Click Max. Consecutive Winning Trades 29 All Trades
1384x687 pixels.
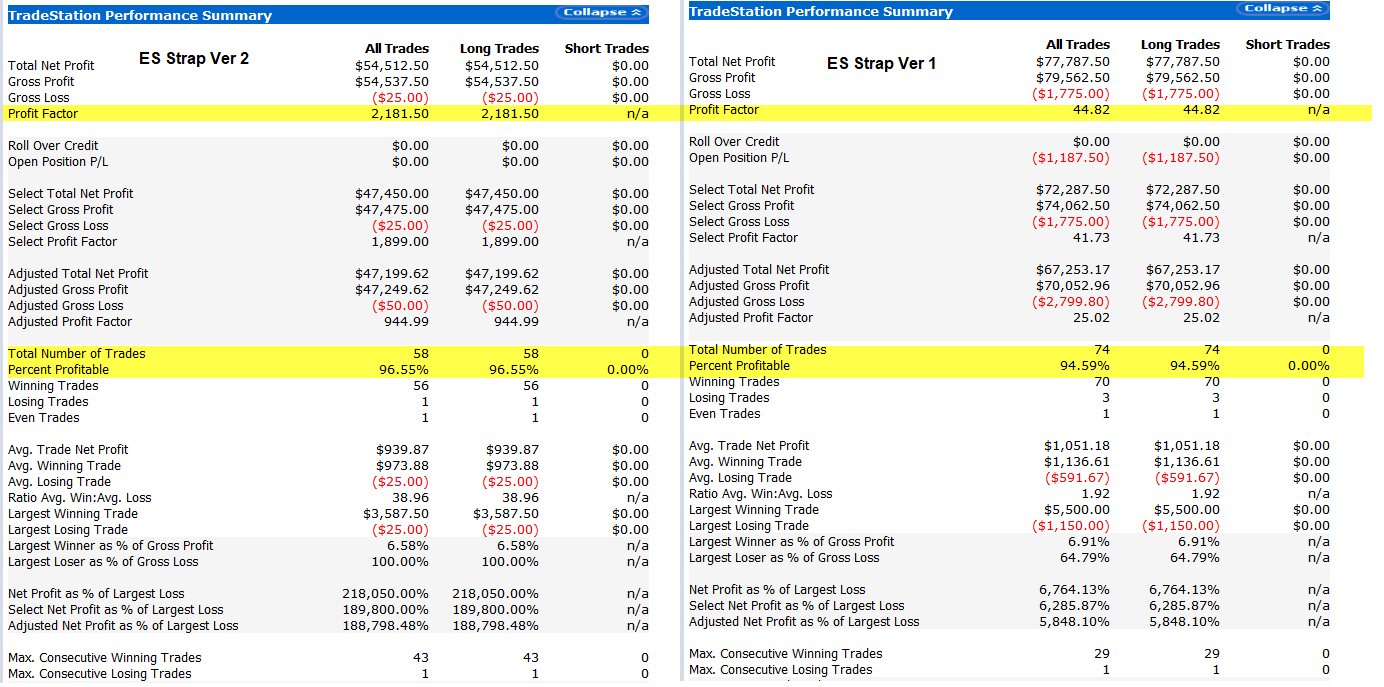pos(1101,653)
